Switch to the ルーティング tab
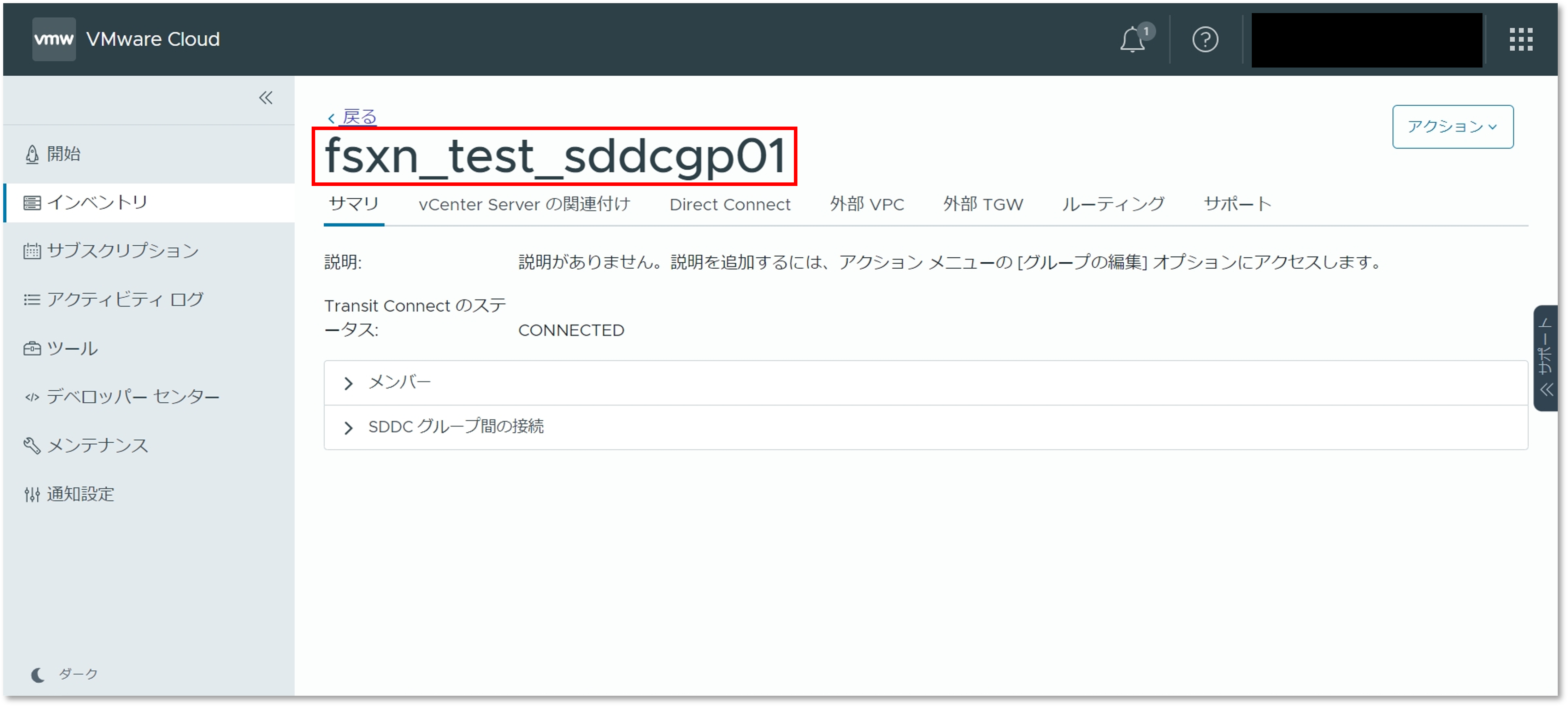1568x706 pixels. tap(1113, 204)
